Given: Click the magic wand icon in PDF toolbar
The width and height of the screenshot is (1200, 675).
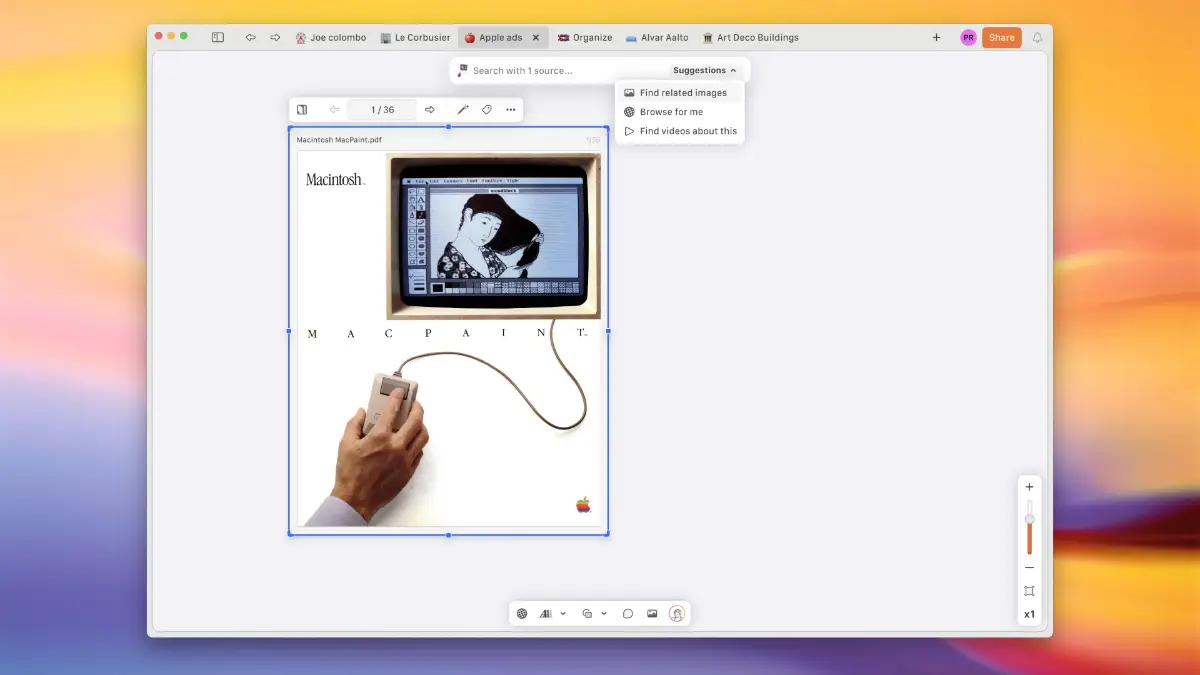Looking at the screenshot, I should coord(462,110).
